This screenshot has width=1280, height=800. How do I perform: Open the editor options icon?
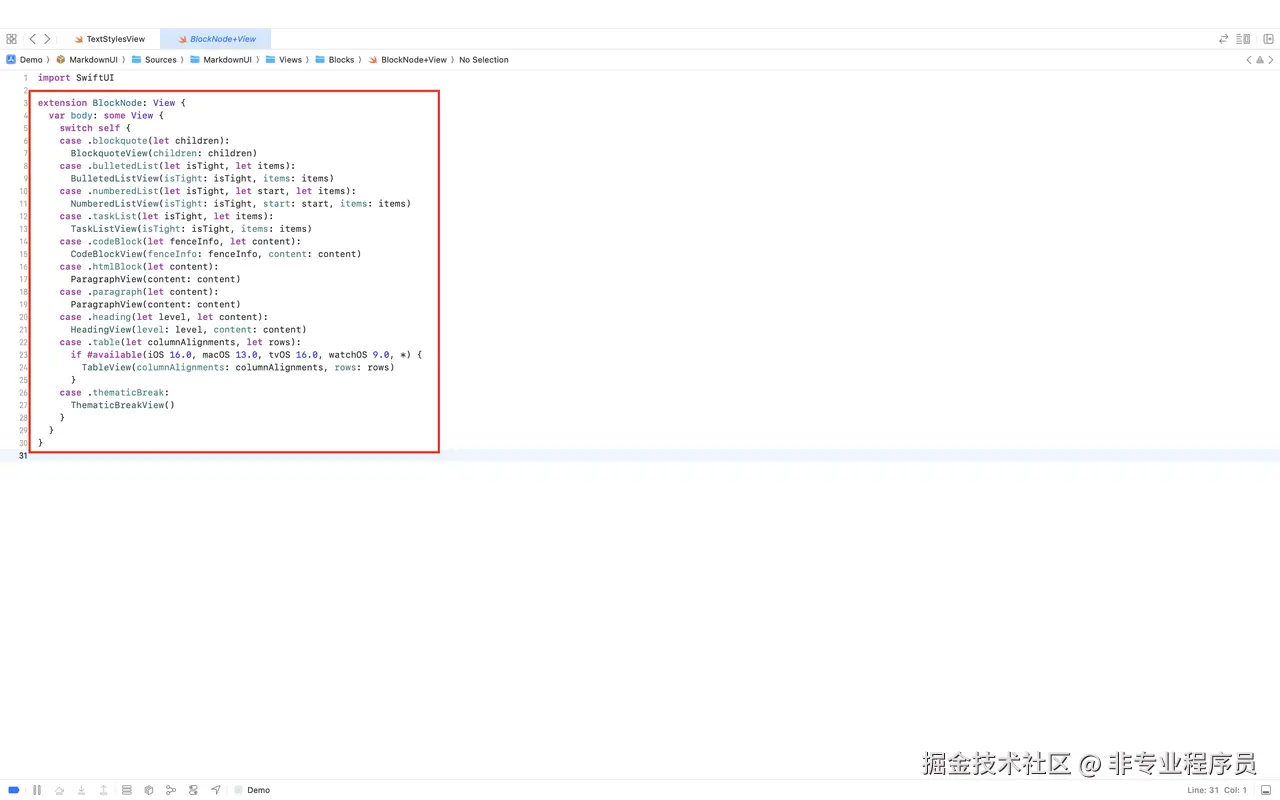(x=1242, y=38)
